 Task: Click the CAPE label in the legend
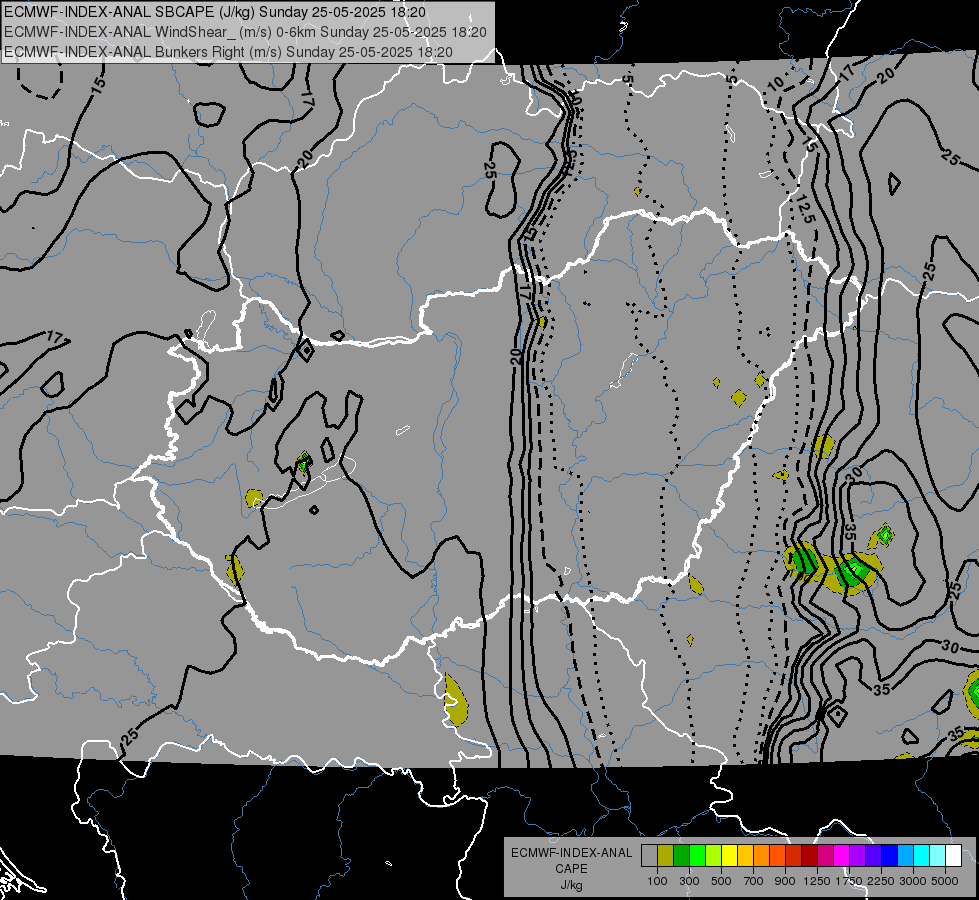point(571,868)
